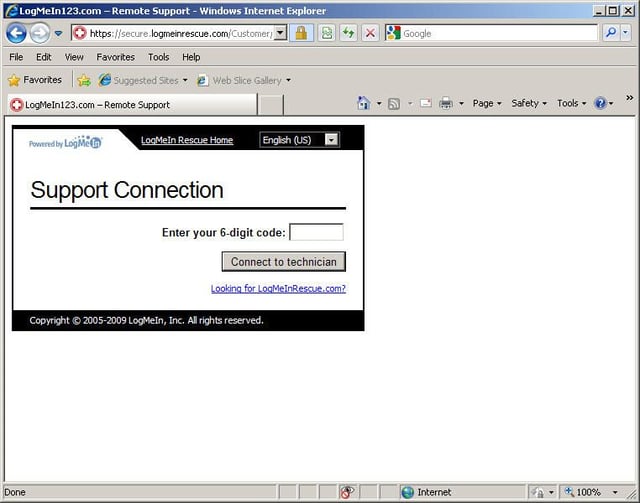Minimize the Internet Explorer window

point(599,11)
